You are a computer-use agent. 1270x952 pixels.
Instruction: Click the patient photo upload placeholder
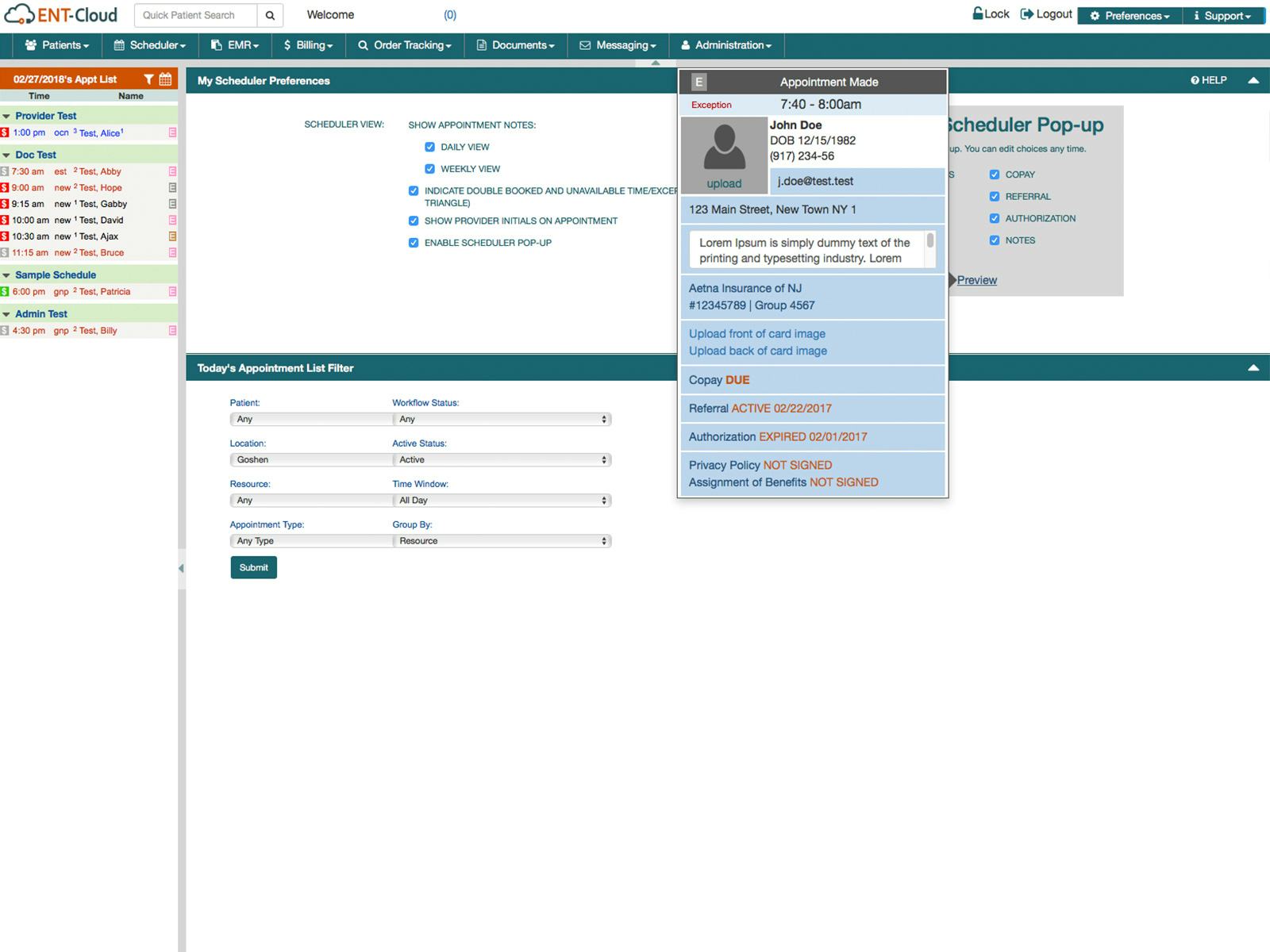coord(724,155)
